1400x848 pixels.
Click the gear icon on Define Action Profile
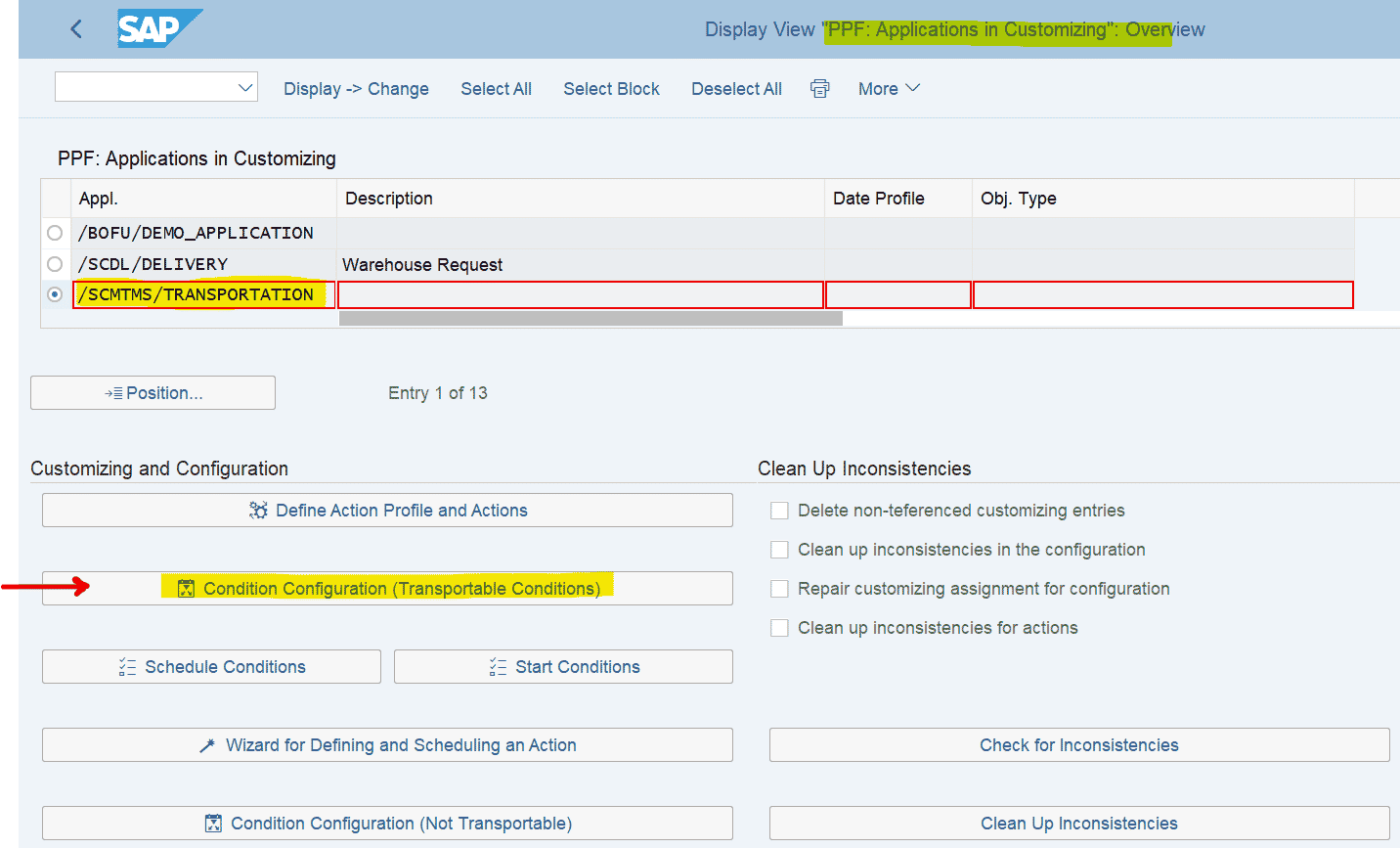pyautogui.click(x=258, y=510)
